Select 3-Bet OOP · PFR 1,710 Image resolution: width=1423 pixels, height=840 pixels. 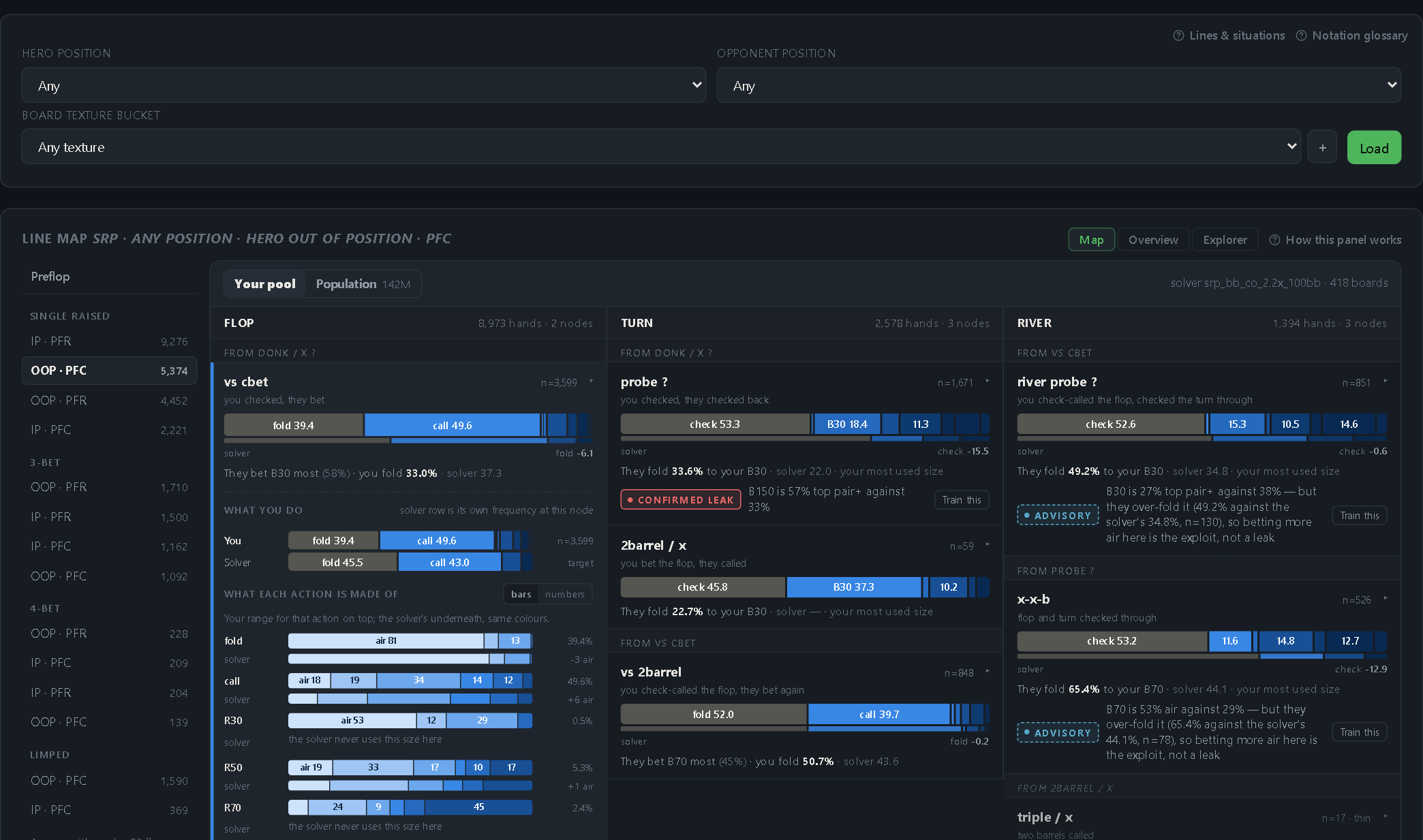coord(109,487)
